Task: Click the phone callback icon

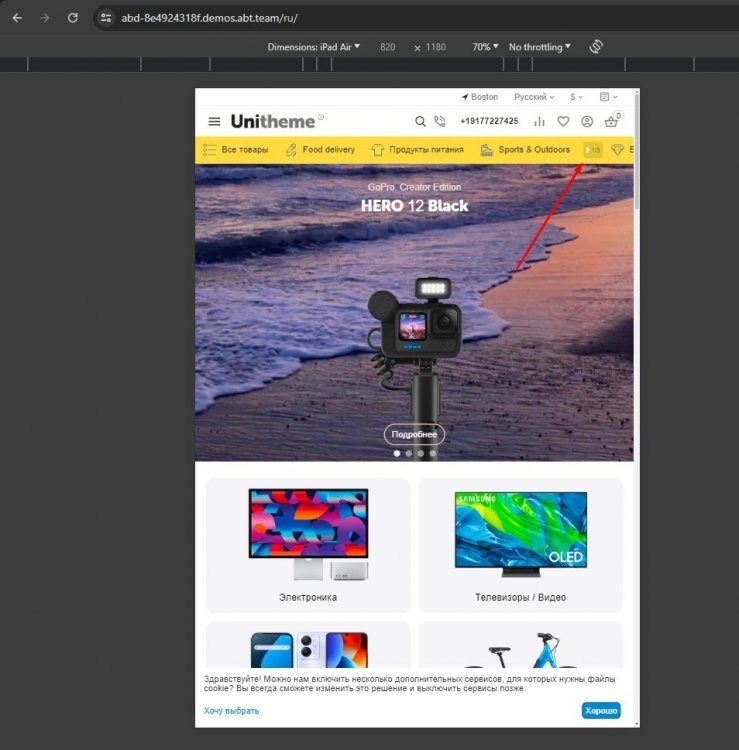Action: pyautogui.click(x=440, y=122)
